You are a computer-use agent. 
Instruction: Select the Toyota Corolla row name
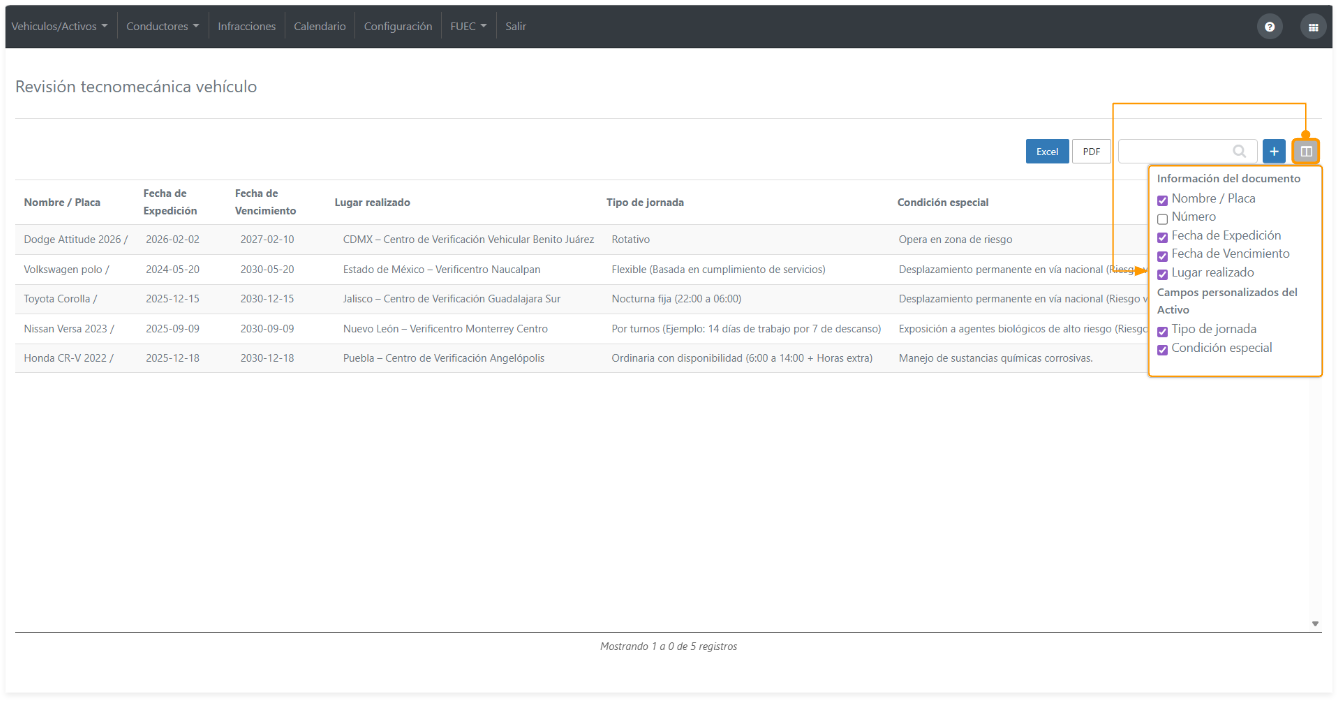point(60,299)
